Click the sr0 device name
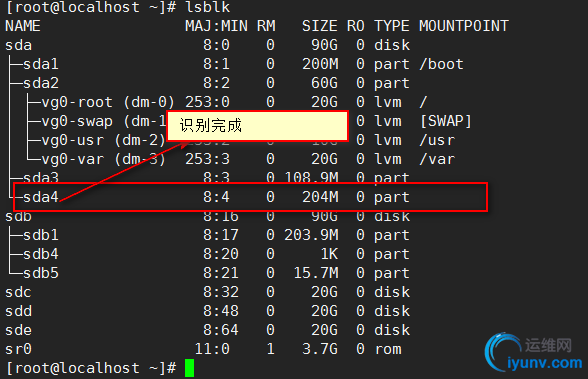 point(18,349)
